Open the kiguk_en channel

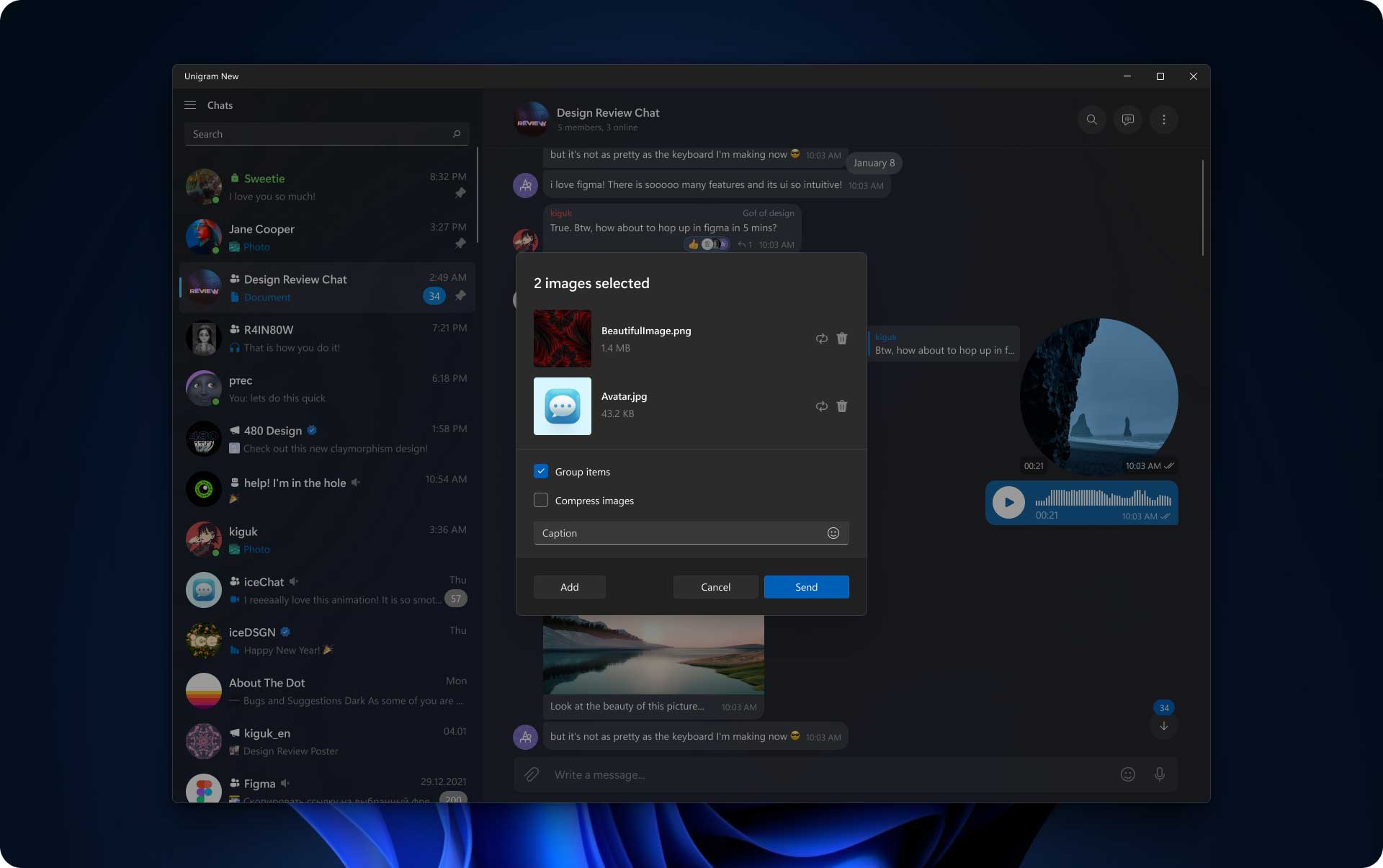tap(327, 742)
